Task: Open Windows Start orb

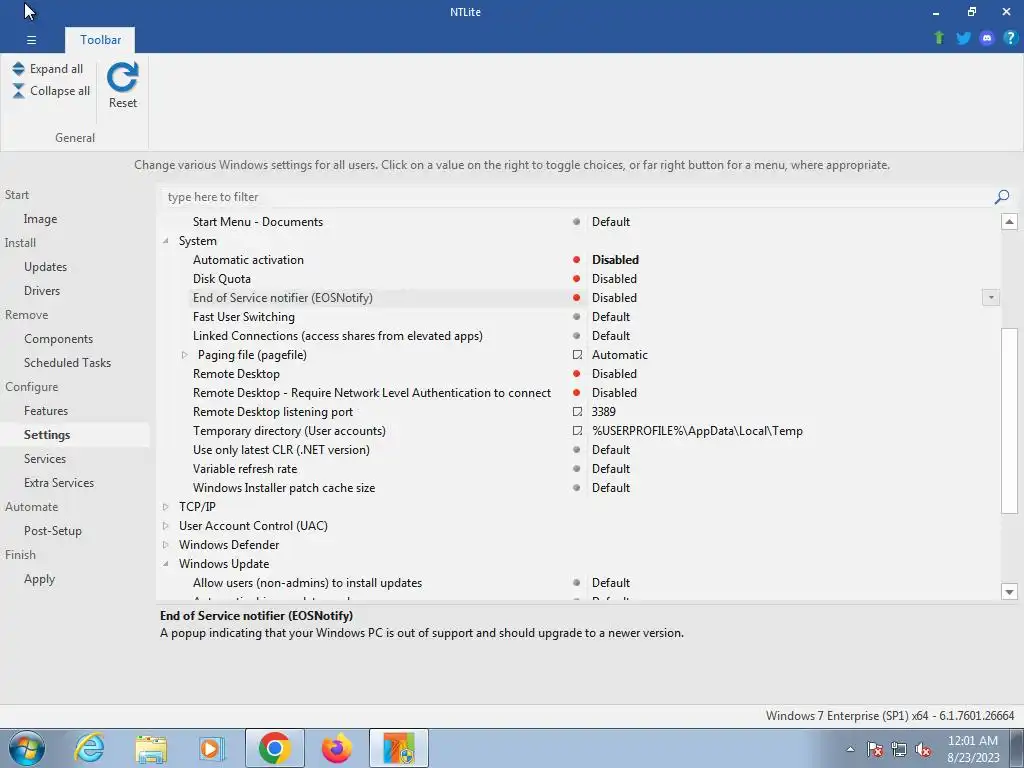Action: (x=27, y=748)
